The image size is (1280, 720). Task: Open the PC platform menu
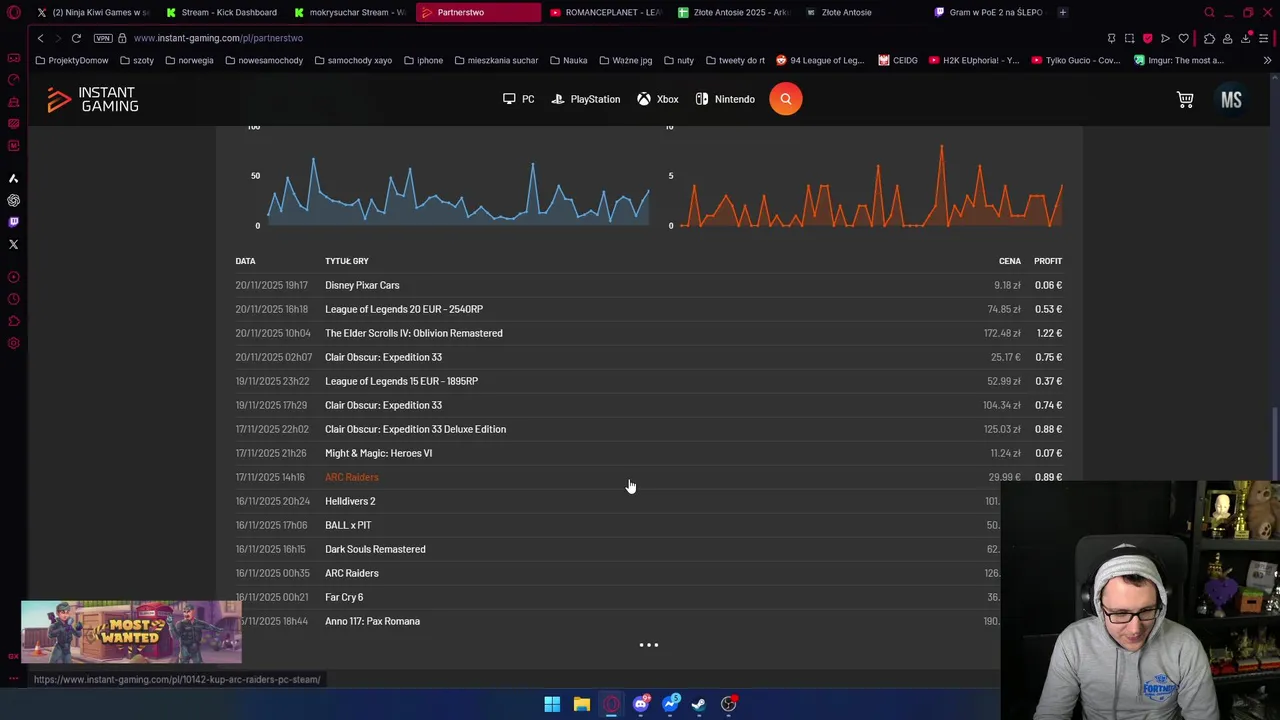pos(519,99)
